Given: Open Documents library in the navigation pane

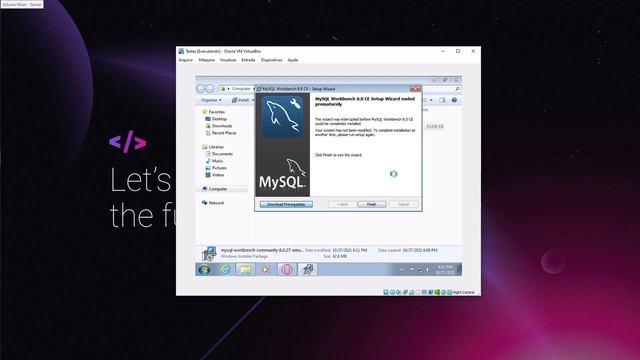Looking at the screenshot, I should pos(219,154).
